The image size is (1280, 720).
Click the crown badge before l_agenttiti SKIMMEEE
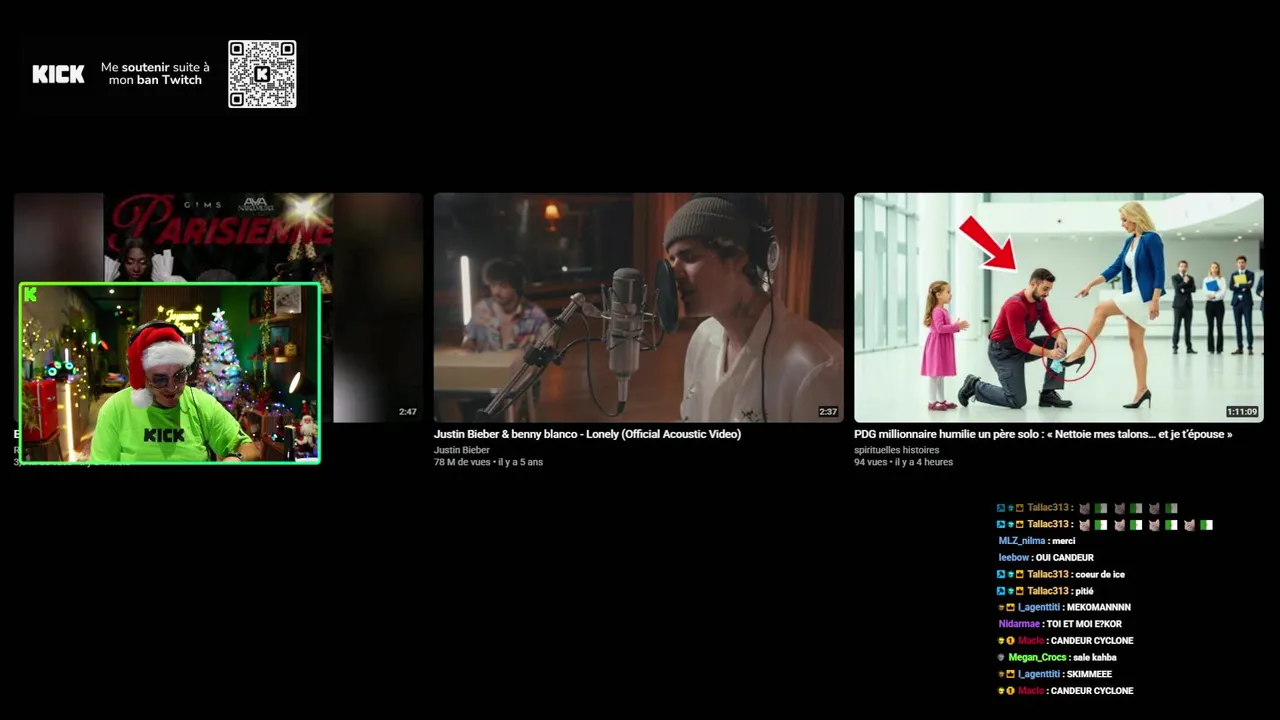click(x=1010, y=674)
